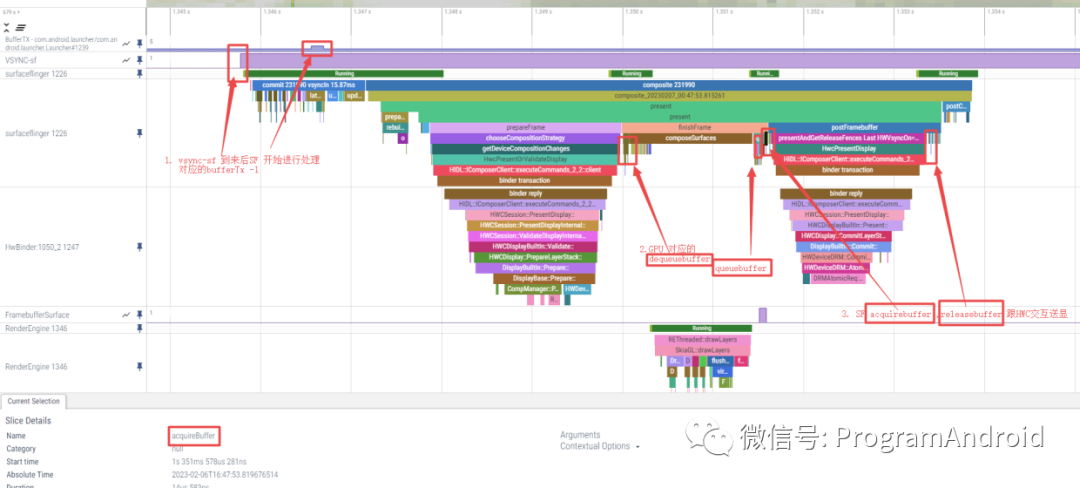Open counter chart options for FramebufferSurface track

pyautogui.click(x=127, y=315)
